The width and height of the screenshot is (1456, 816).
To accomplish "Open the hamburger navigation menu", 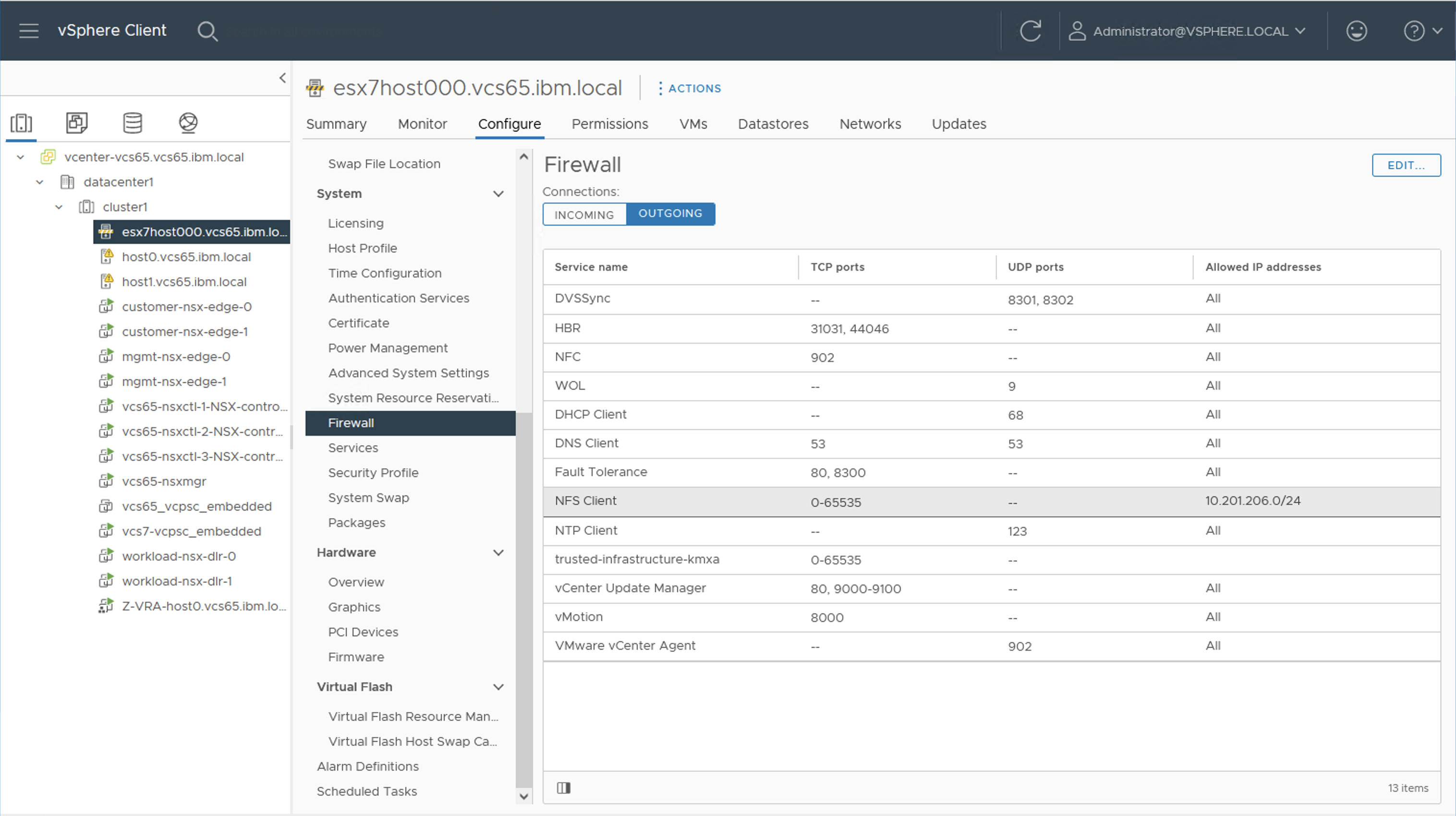I will coord(28,31).
